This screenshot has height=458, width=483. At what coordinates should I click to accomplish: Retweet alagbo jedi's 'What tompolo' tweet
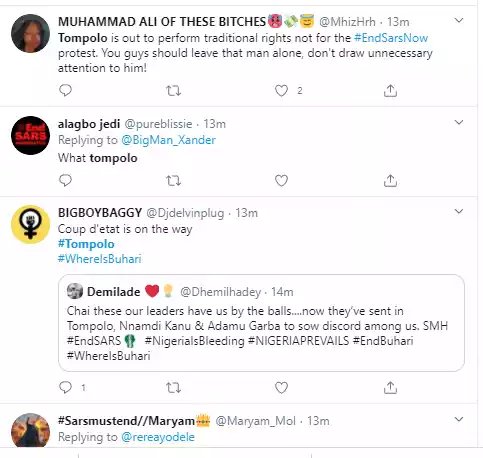click(173, 181)
